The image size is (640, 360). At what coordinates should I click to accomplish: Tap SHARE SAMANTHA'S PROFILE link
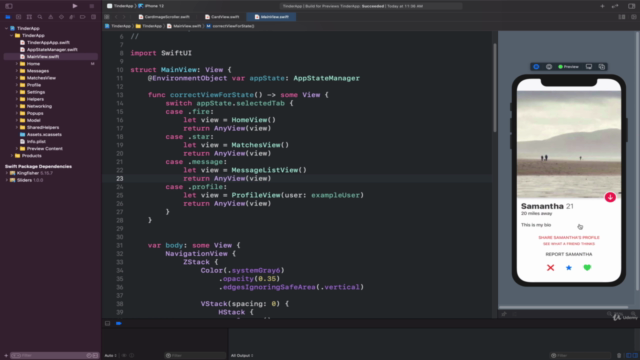pos(569,238)
